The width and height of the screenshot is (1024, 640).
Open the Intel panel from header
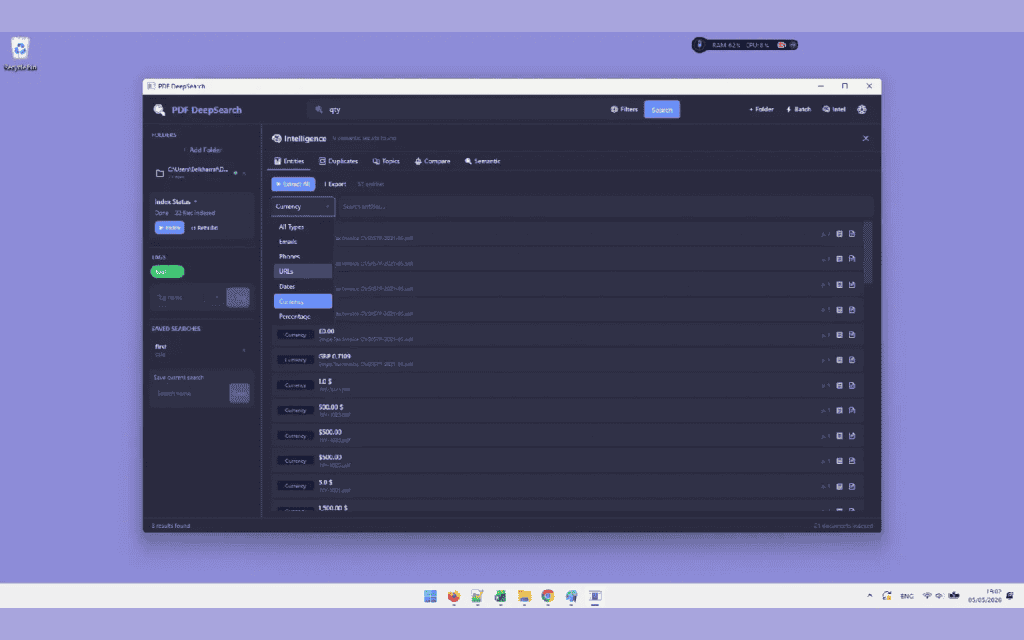834,110
